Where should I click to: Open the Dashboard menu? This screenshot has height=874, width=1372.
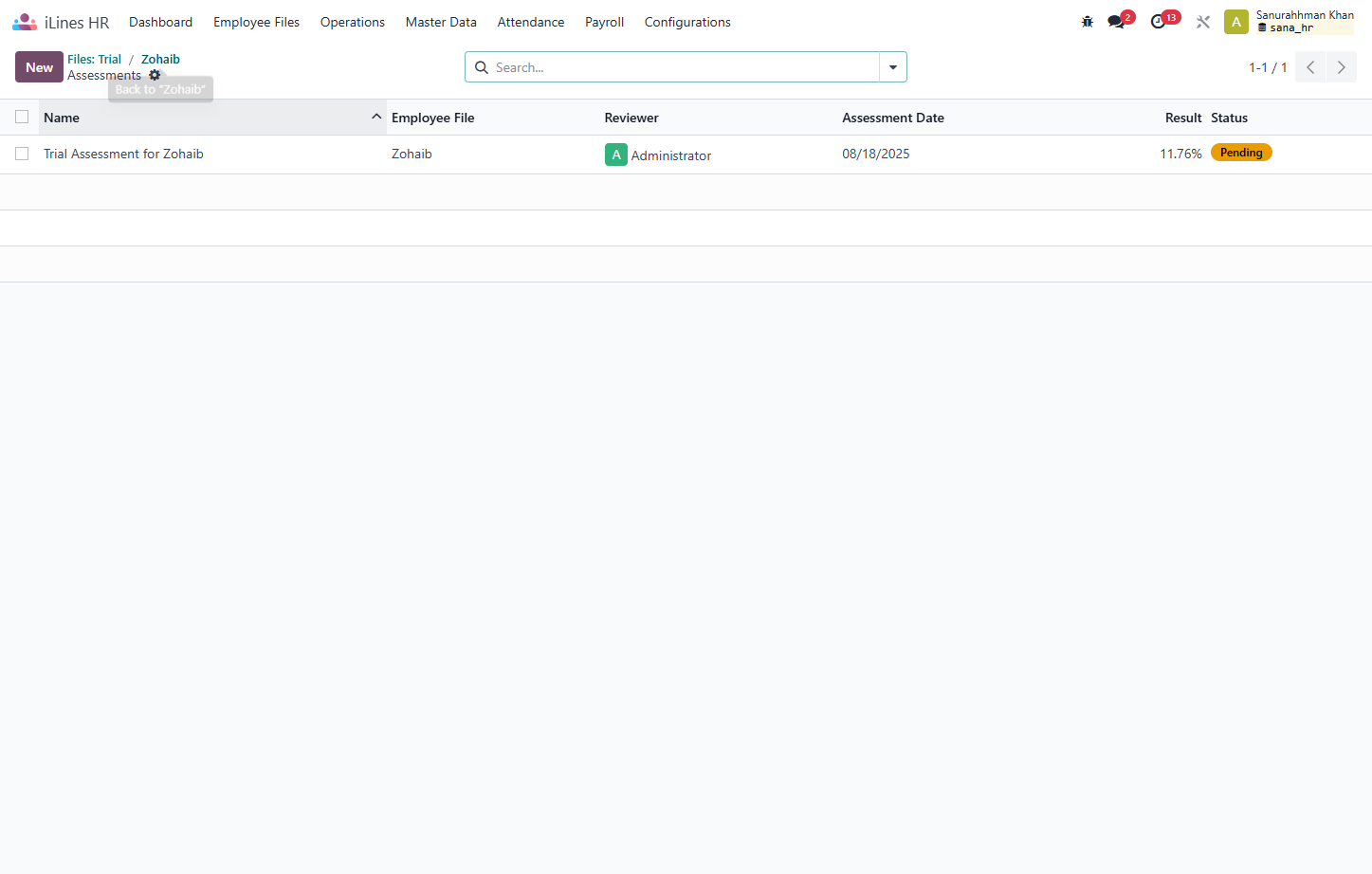(x=160, y=22)
